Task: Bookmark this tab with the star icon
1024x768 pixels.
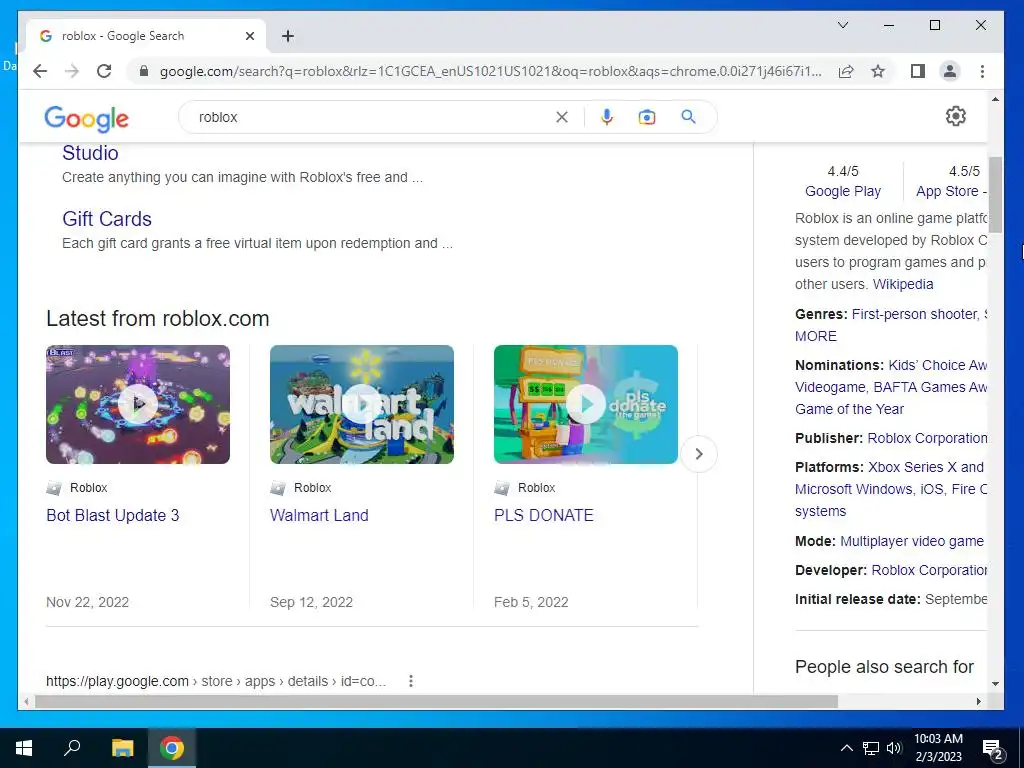Action: [x=878, y=71]
